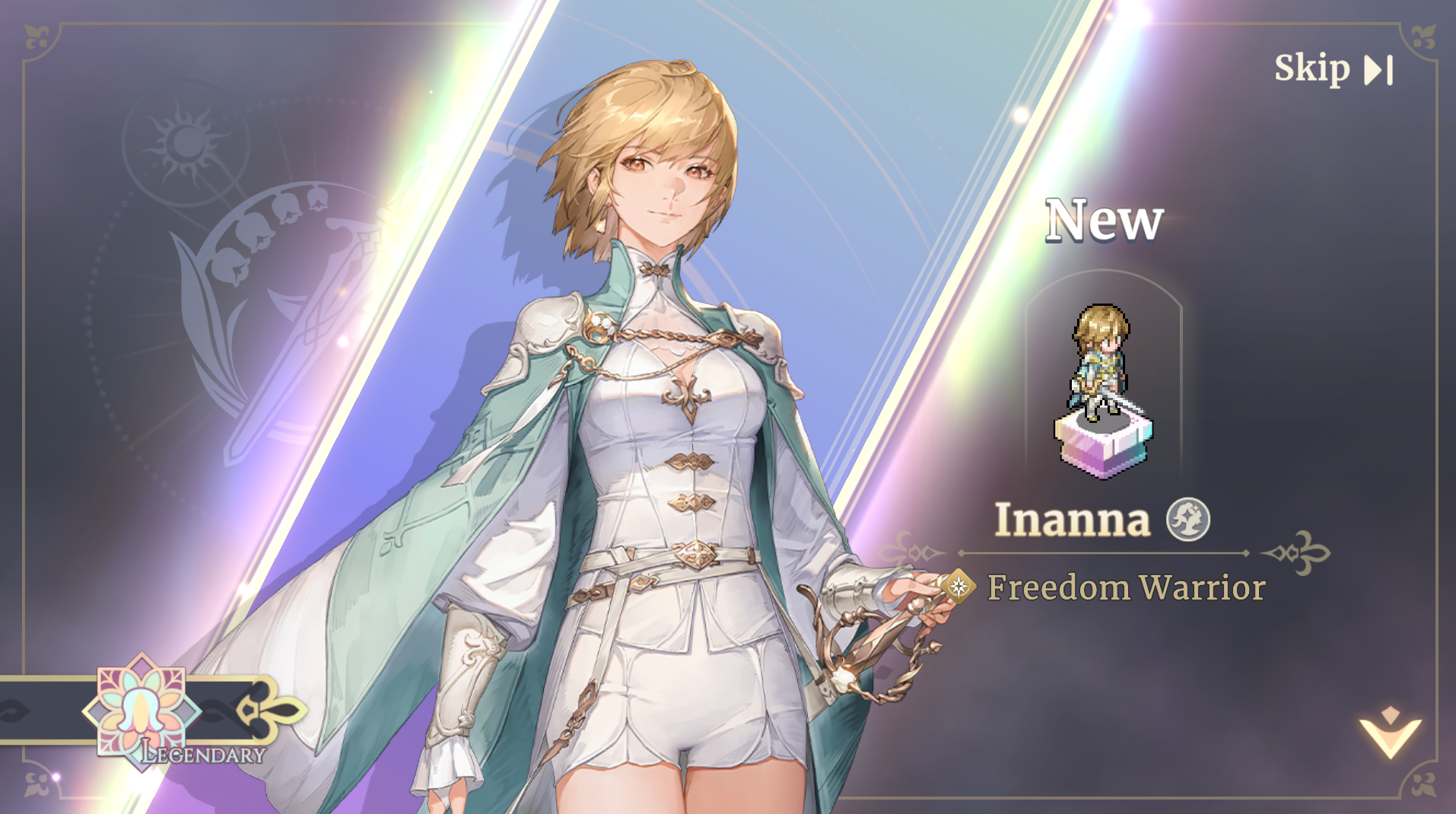Click the diamond class icon before Freedom Warrior
The width and height of the screenshot is (1456, 814).
(x=958, y=587)
